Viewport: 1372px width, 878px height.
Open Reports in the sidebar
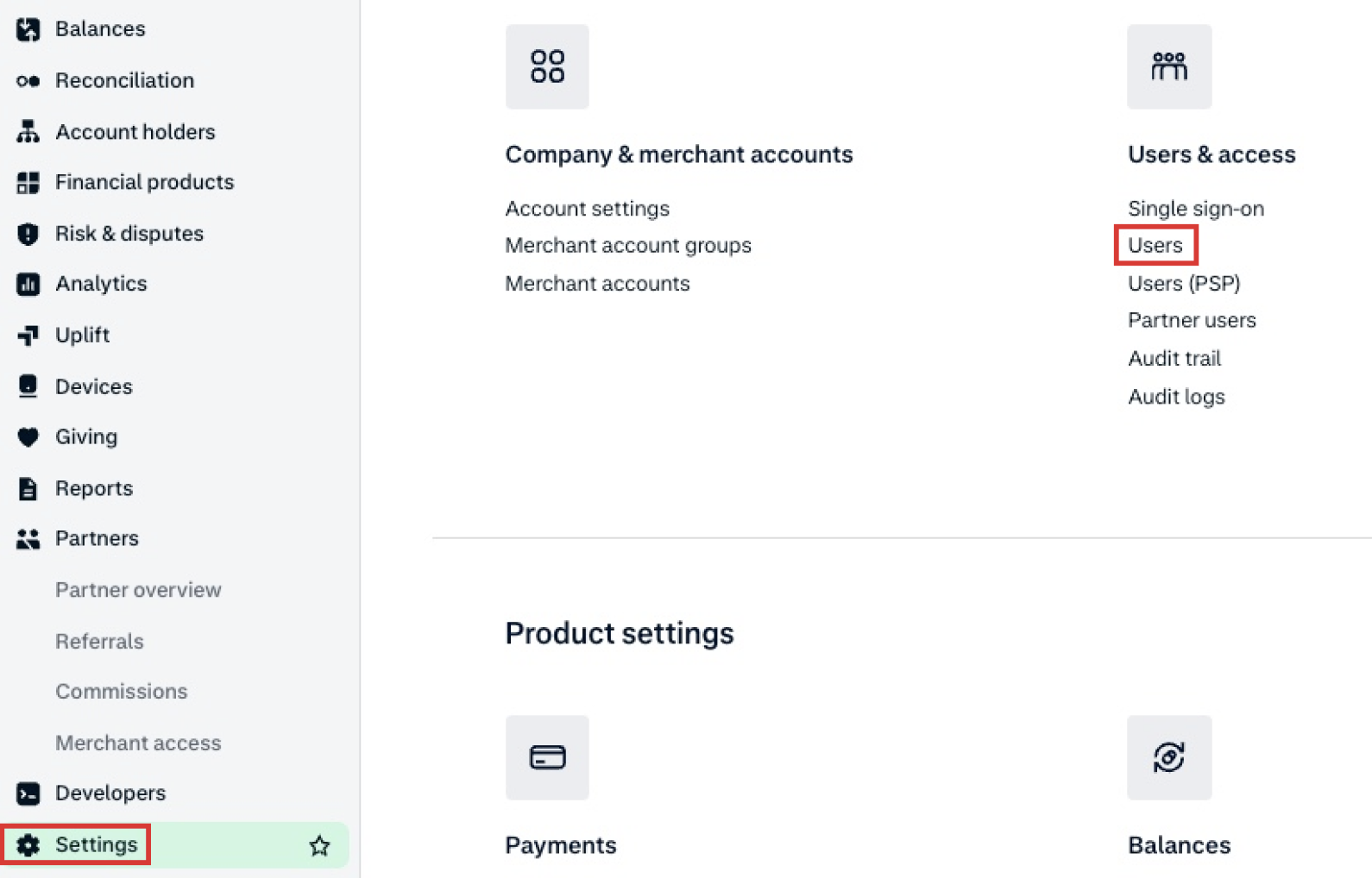(94, 488)
